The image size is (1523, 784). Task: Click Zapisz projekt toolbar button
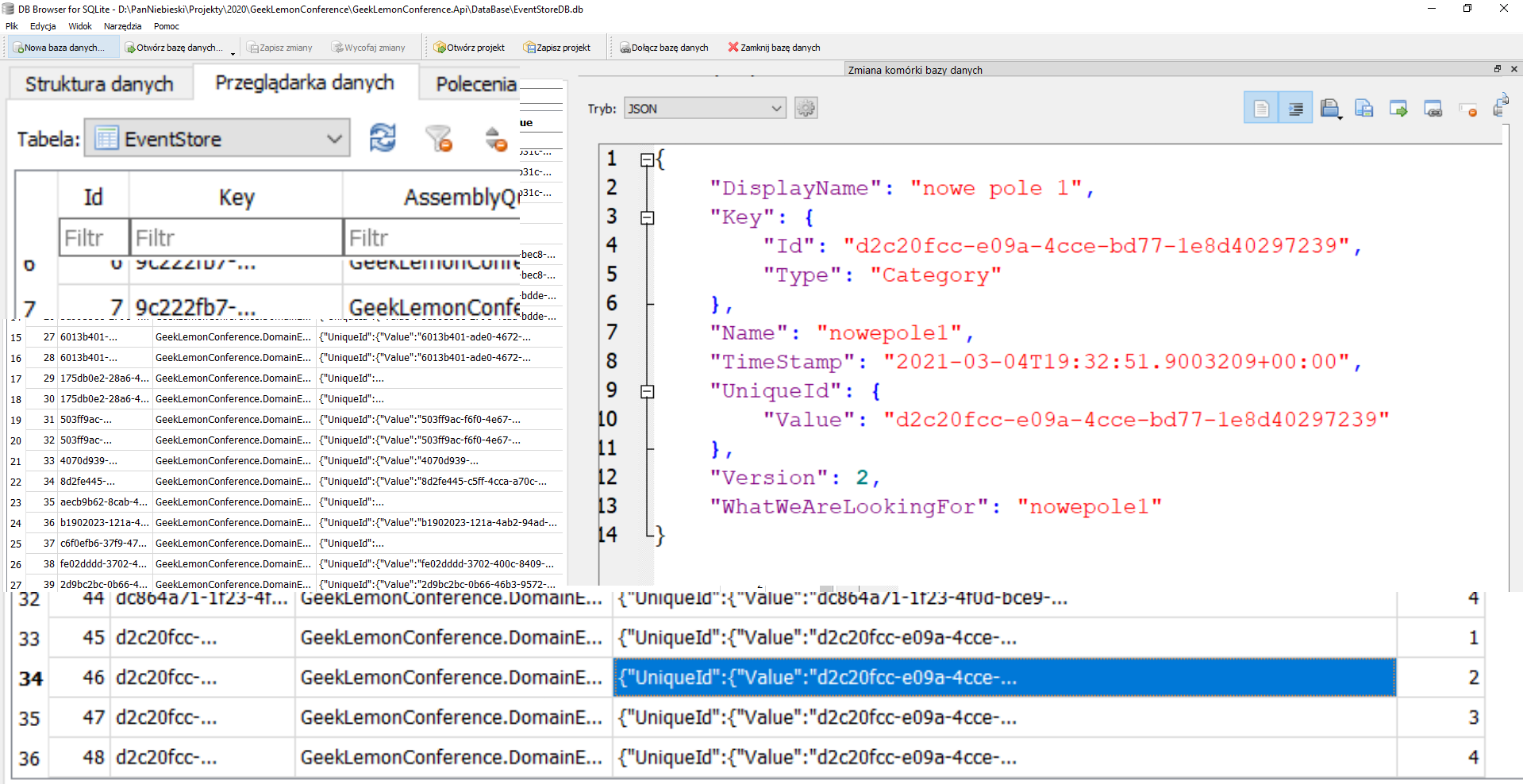[557, 48]
